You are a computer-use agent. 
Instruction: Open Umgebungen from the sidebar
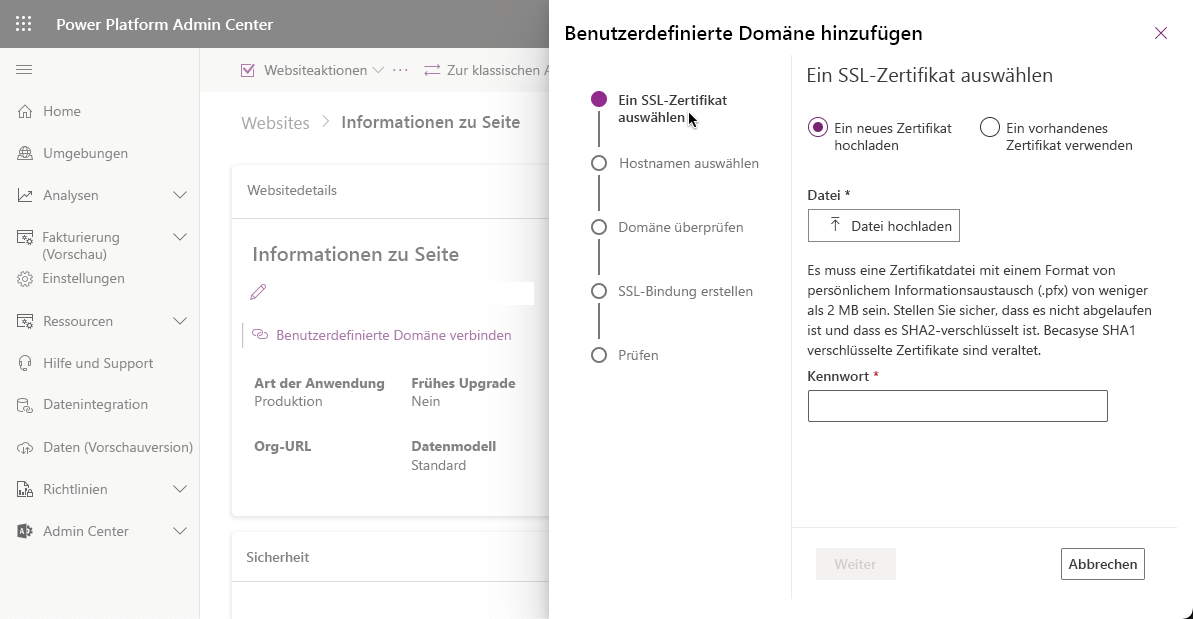[x=85, y=154]
